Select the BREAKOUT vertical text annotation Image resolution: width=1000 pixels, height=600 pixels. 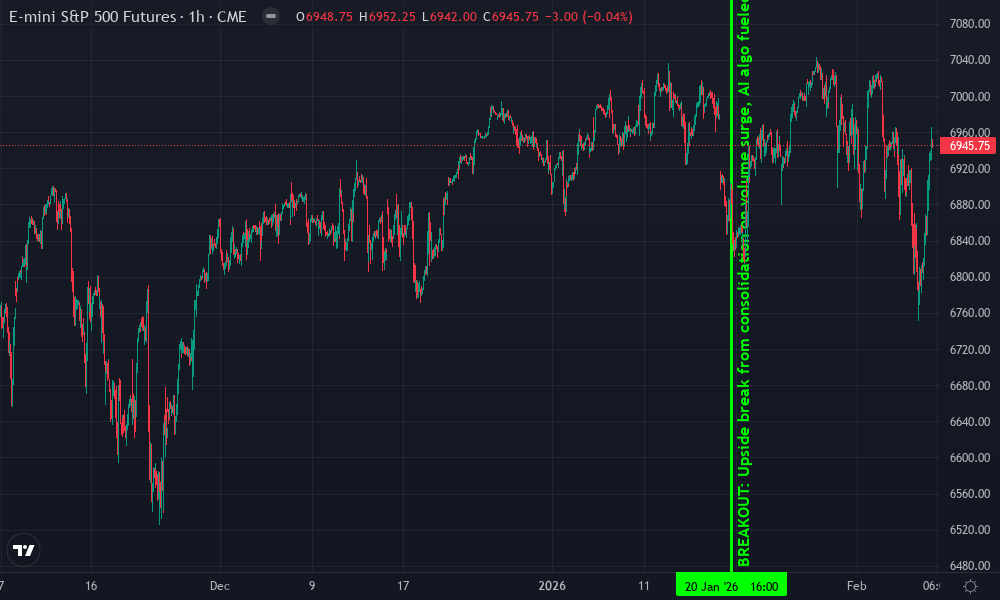[x=744, y=284]
